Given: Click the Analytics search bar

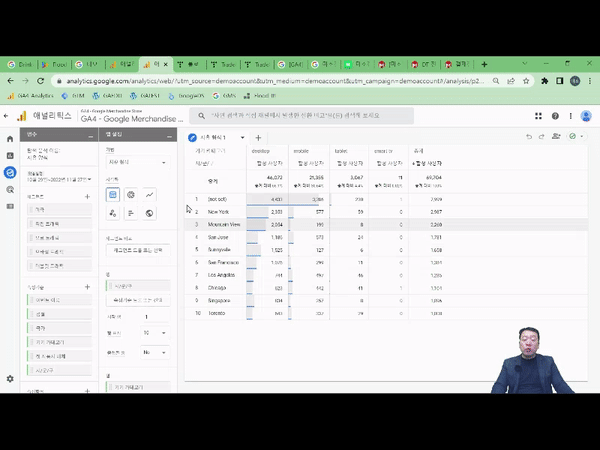Looking at the screenshot, I should [x=350, y=116].
